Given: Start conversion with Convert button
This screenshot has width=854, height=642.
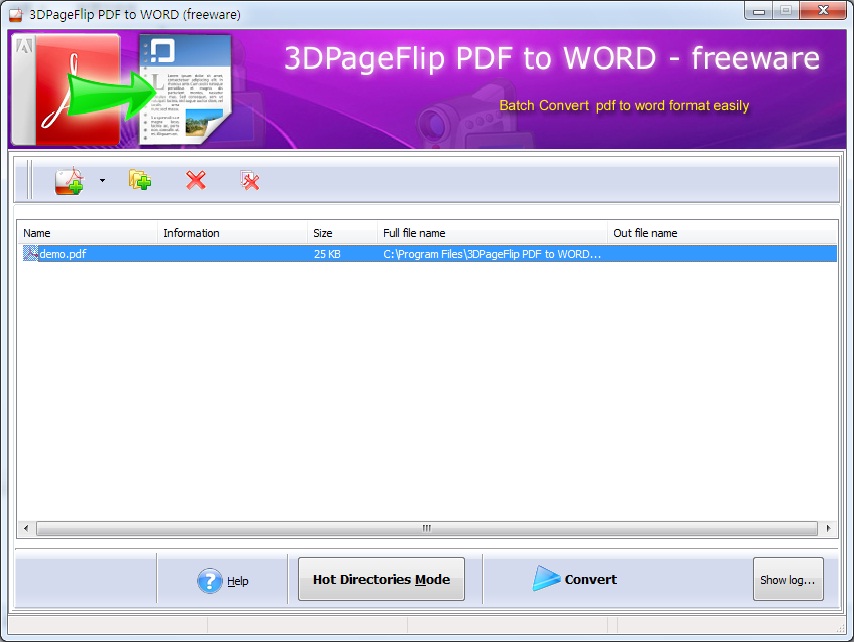Looking at the screenshot, I should point(575,579).
